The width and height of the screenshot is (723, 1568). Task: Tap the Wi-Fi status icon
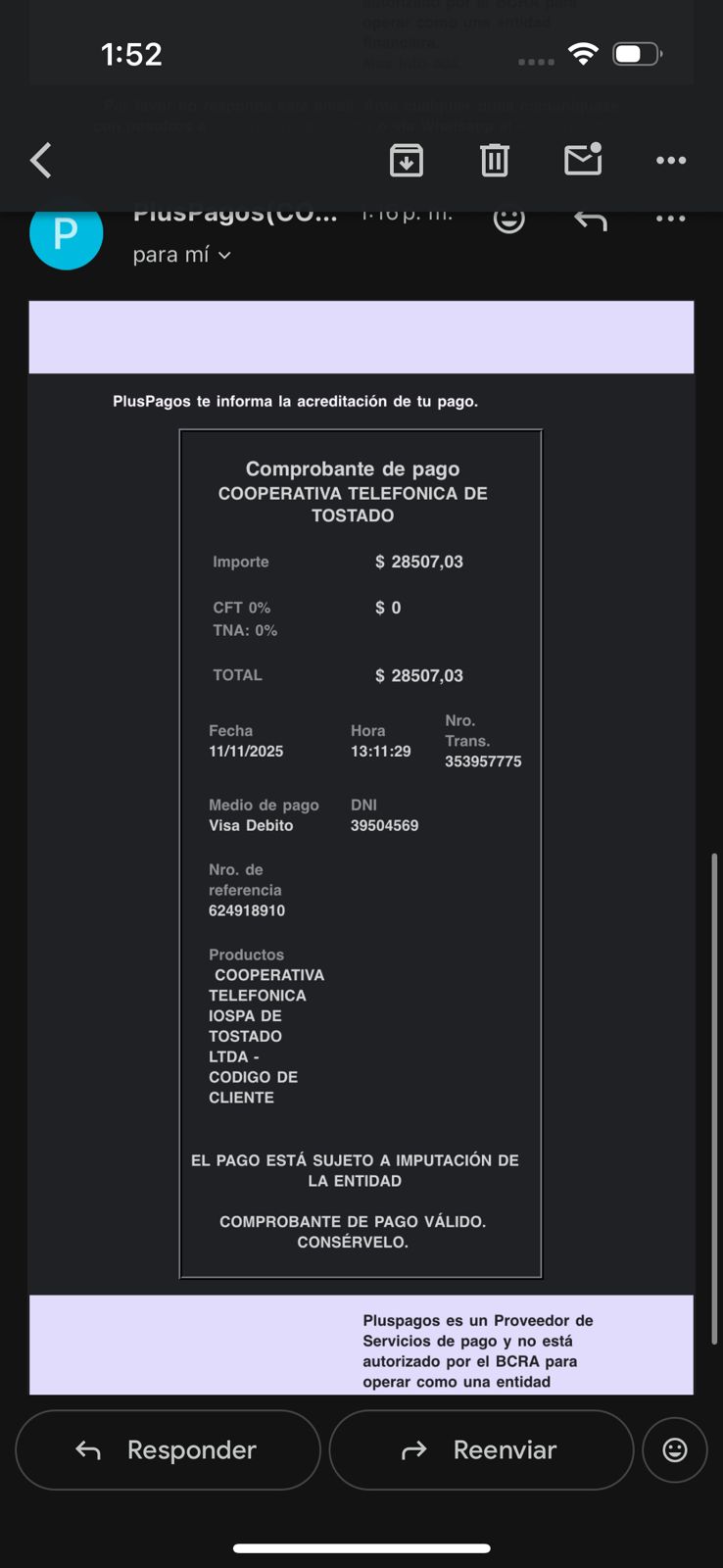click(583, 54)
